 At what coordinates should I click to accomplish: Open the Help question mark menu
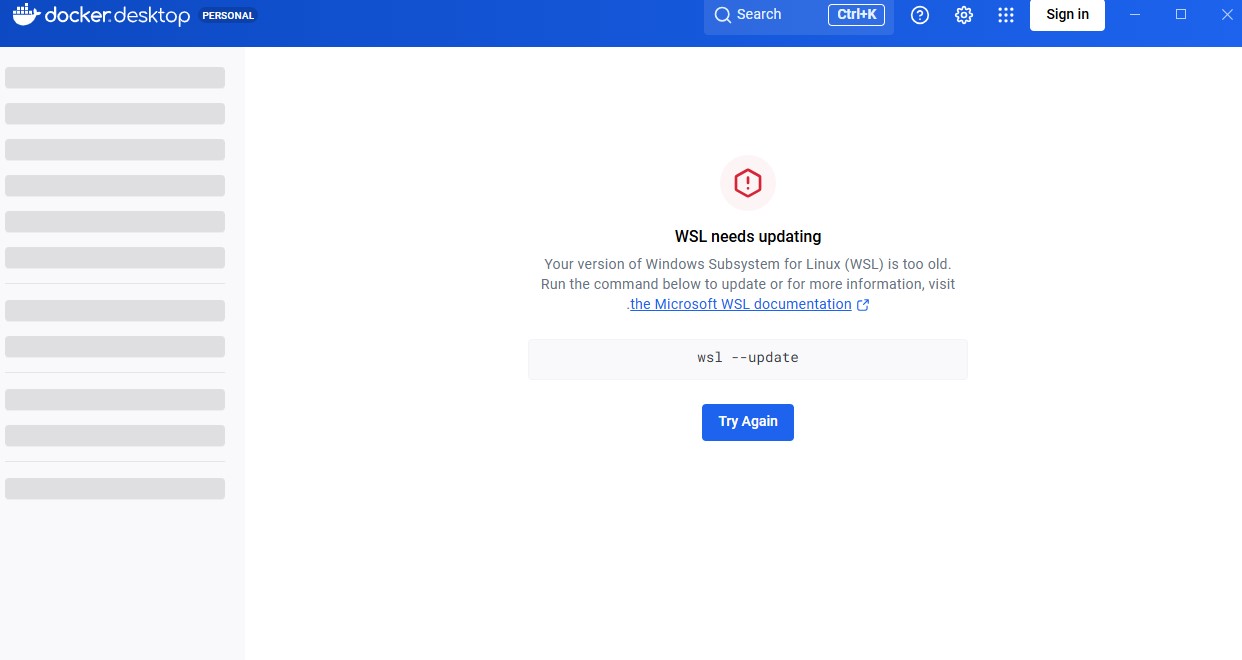(x=920, y=15)
